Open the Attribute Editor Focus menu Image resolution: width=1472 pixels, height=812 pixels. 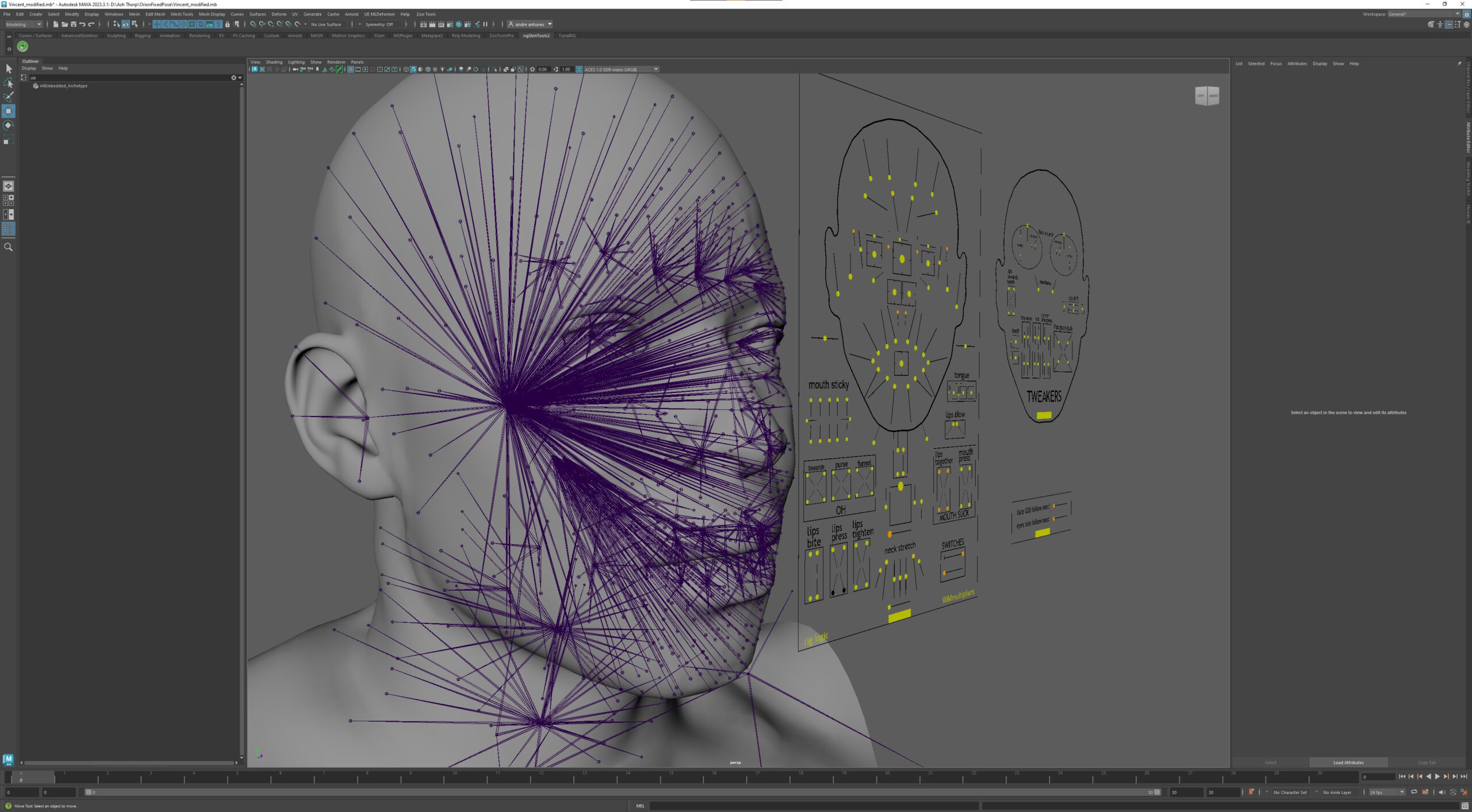point(1276,64)
